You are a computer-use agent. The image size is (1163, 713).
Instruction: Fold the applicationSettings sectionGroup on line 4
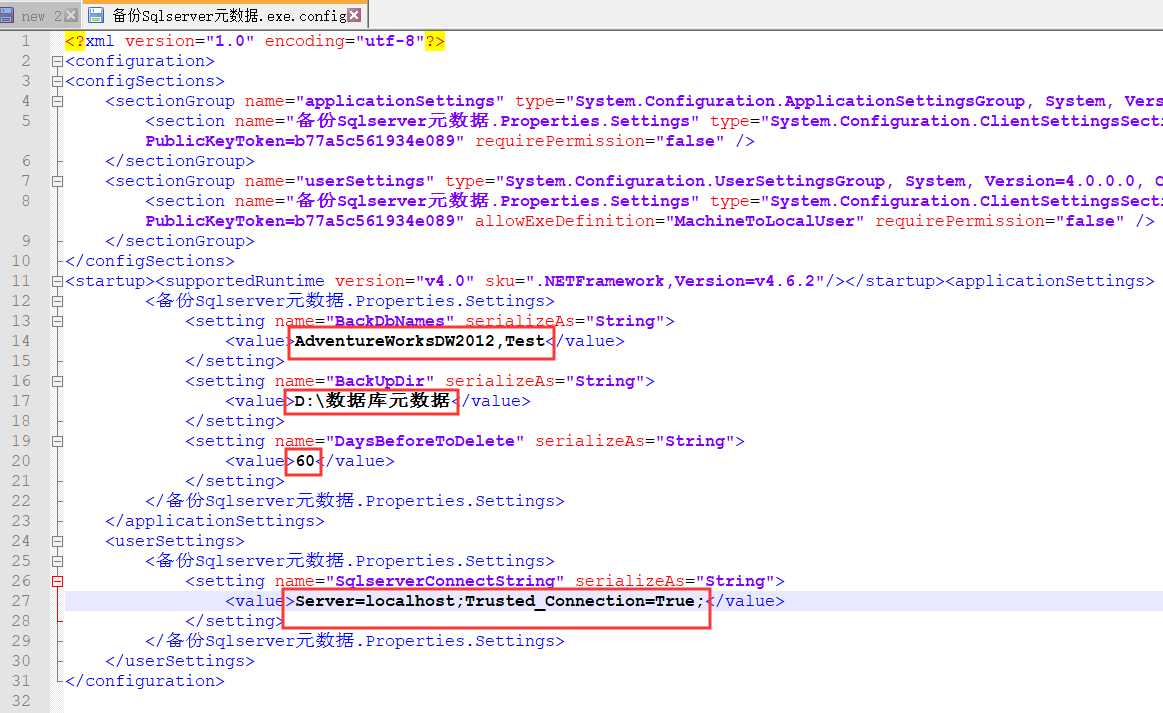point(57,102)
